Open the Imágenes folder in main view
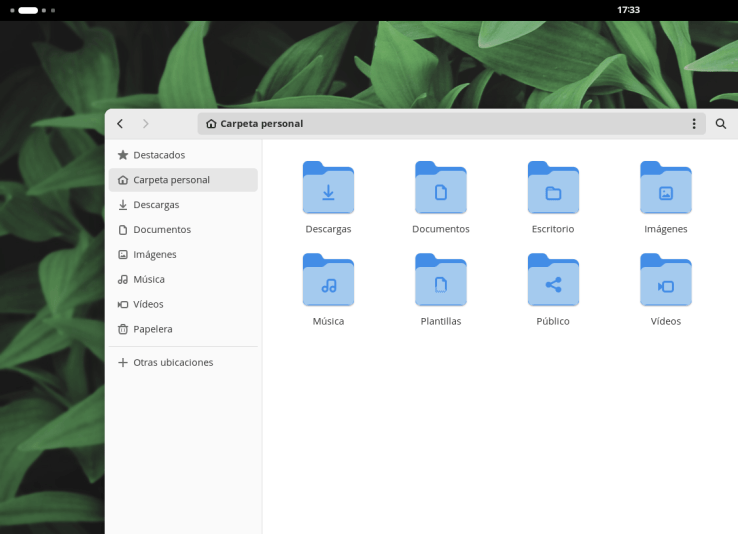This screenshot has height=534, width=738. point(666,188)
